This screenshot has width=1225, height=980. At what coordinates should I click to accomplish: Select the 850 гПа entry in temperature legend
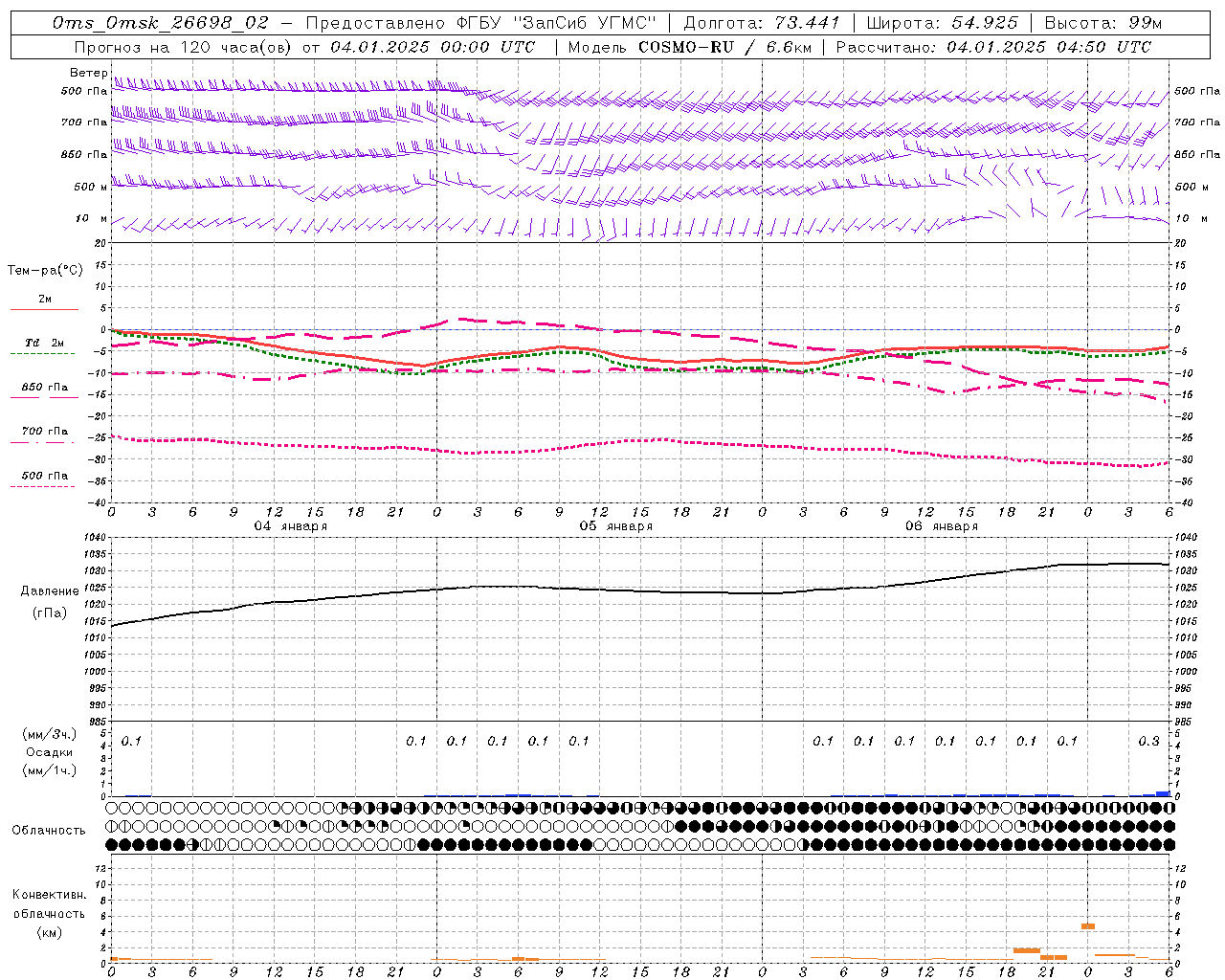pyautogui.click(x=45, y=388)
